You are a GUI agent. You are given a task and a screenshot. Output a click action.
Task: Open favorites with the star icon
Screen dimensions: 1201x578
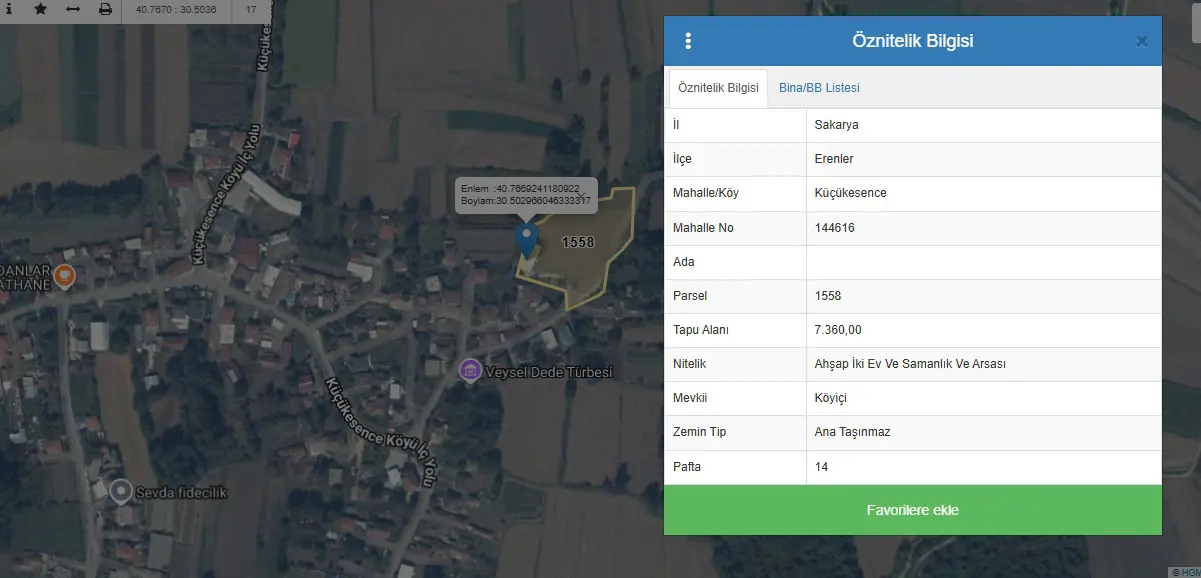click(40, 9)
